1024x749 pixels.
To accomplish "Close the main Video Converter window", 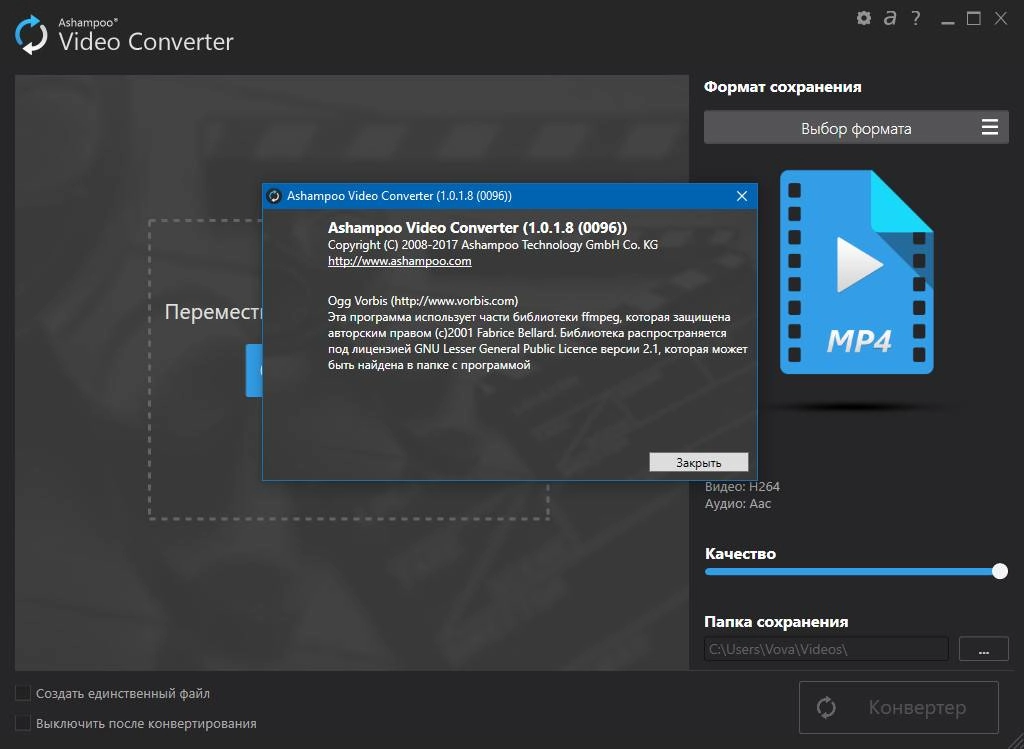I will click(x=1000, y=18).
